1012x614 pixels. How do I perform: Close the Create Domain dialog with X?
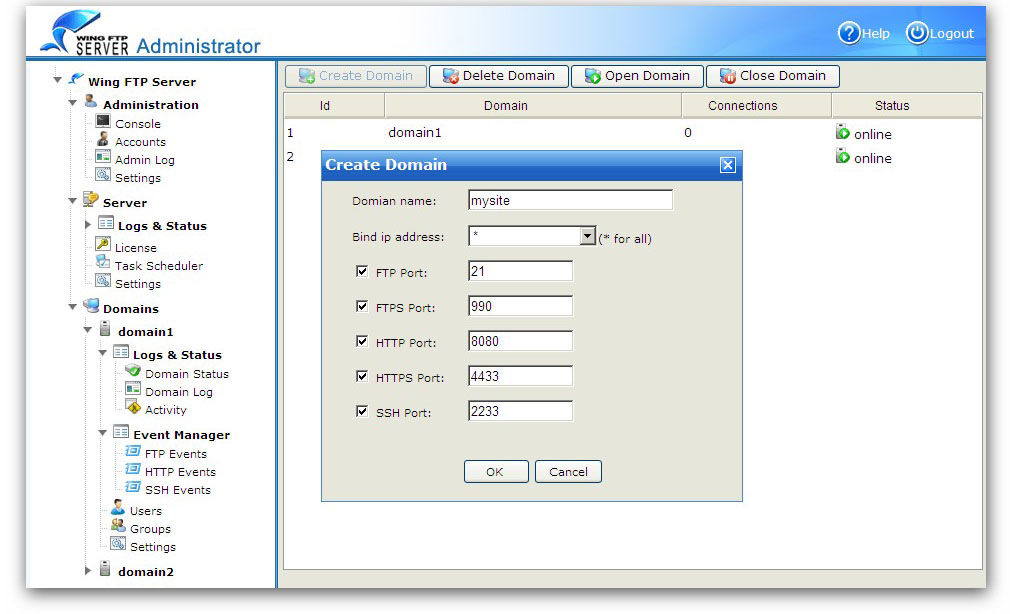coord(728,165)
